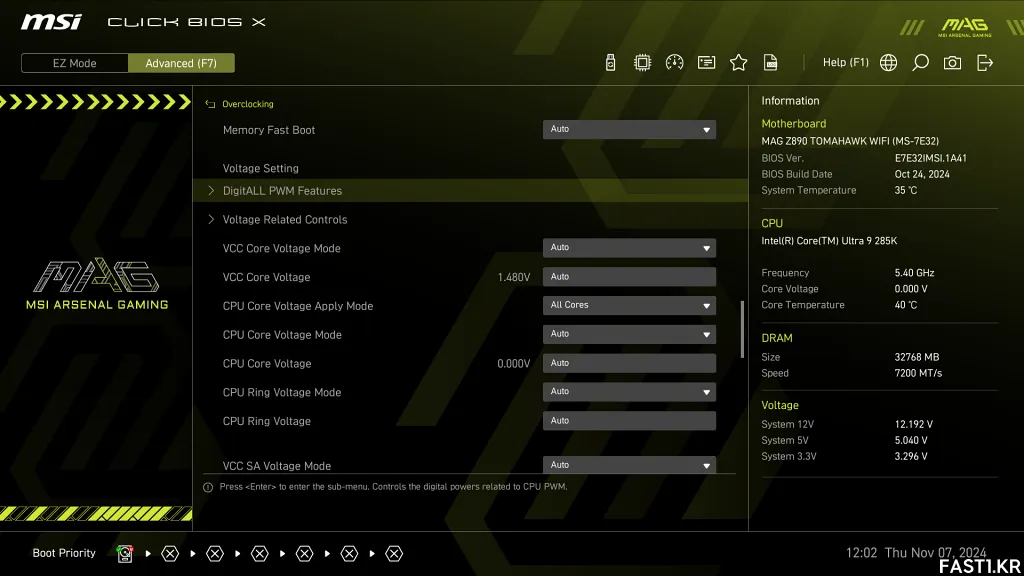Viewport: 1024px width, 576px height.
Task: Click BIOS build date Oct 24, 2024
Action: tap(921, 174)
